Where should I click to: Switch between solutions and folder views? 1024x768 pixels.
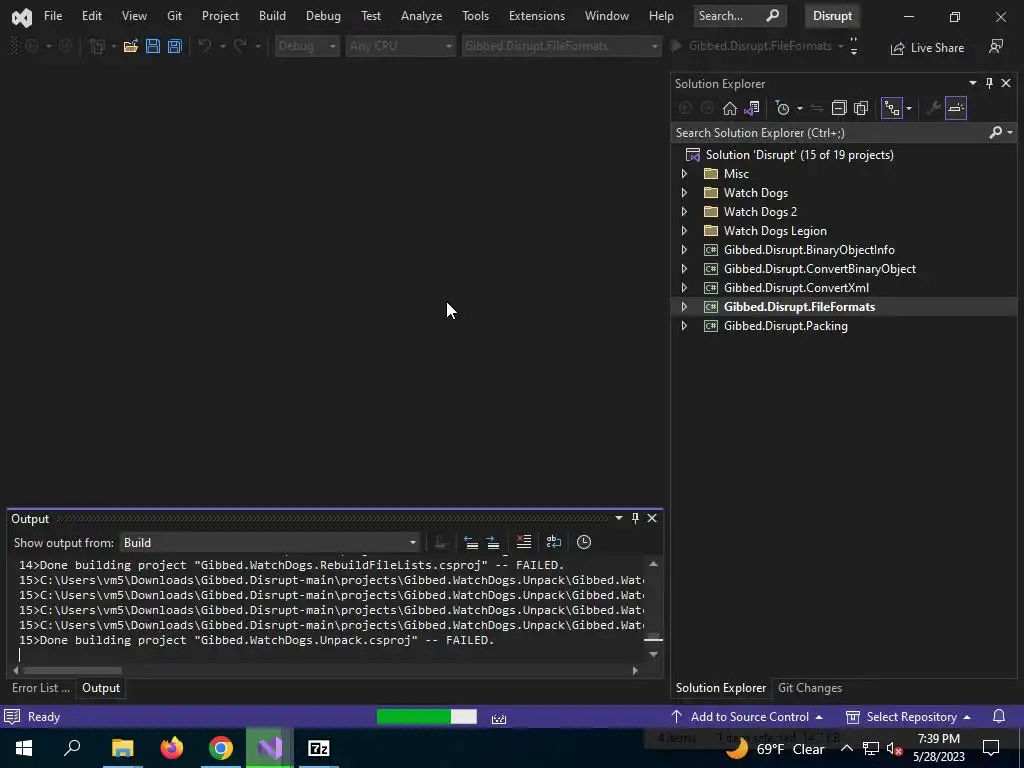pos(752,108)
